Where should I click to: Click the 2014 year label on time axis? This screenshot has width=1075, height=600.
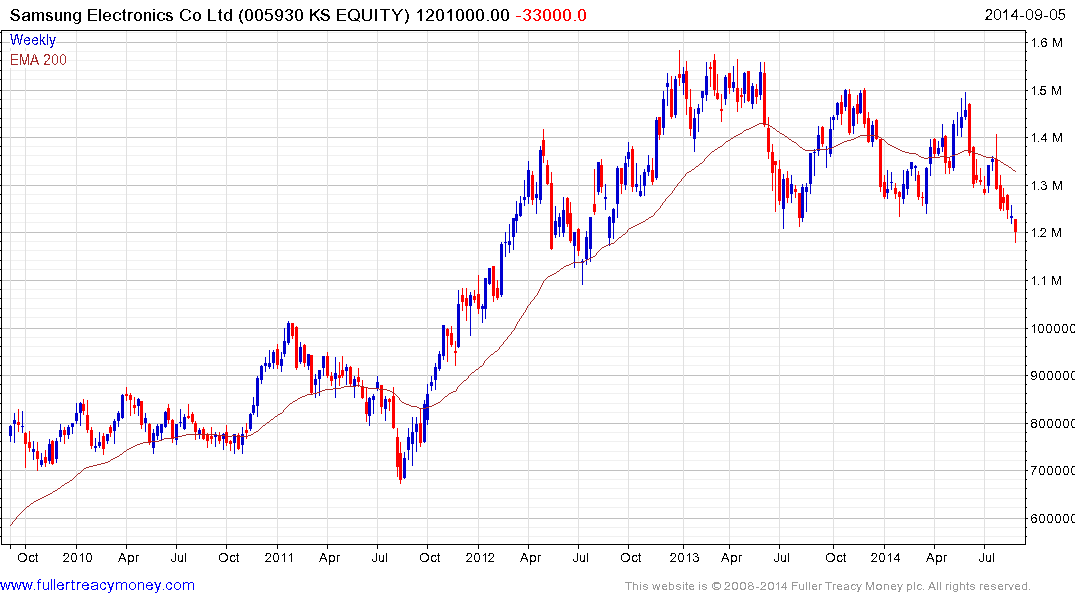(885, 557)
